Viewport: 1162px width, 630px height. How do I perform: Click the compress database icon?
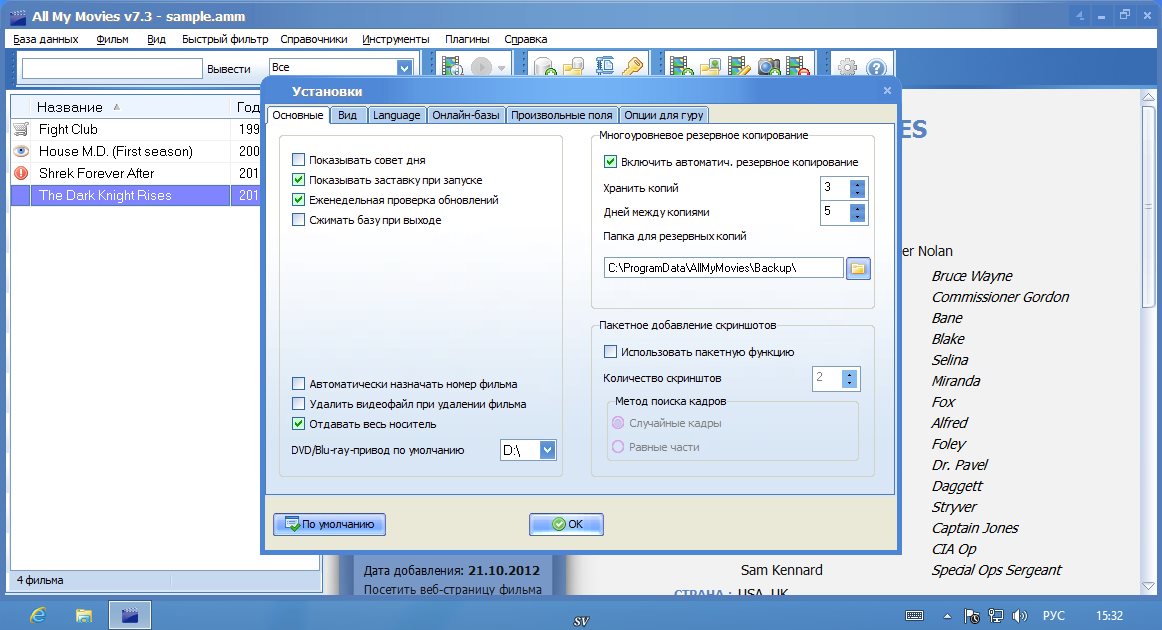(x=604, y=67)
